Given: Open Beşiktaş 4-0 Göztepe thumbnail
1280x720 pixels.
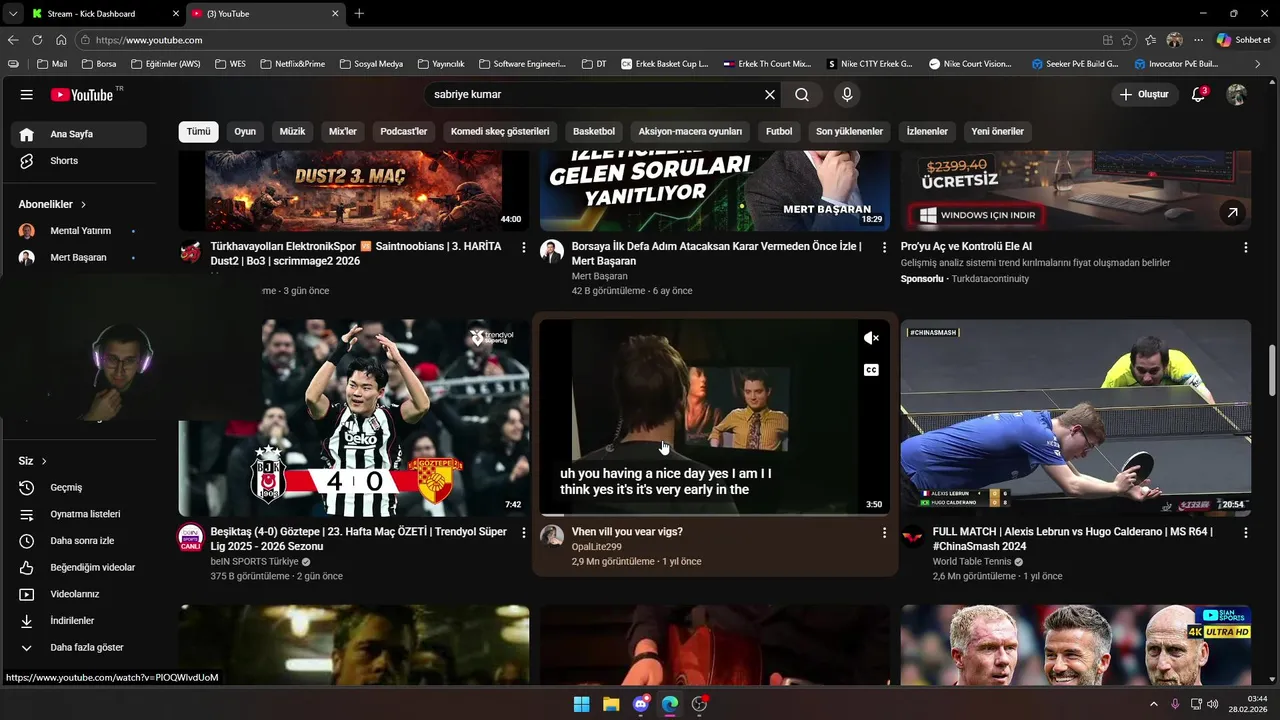Looking at the screenshot, I should point(354,418).
